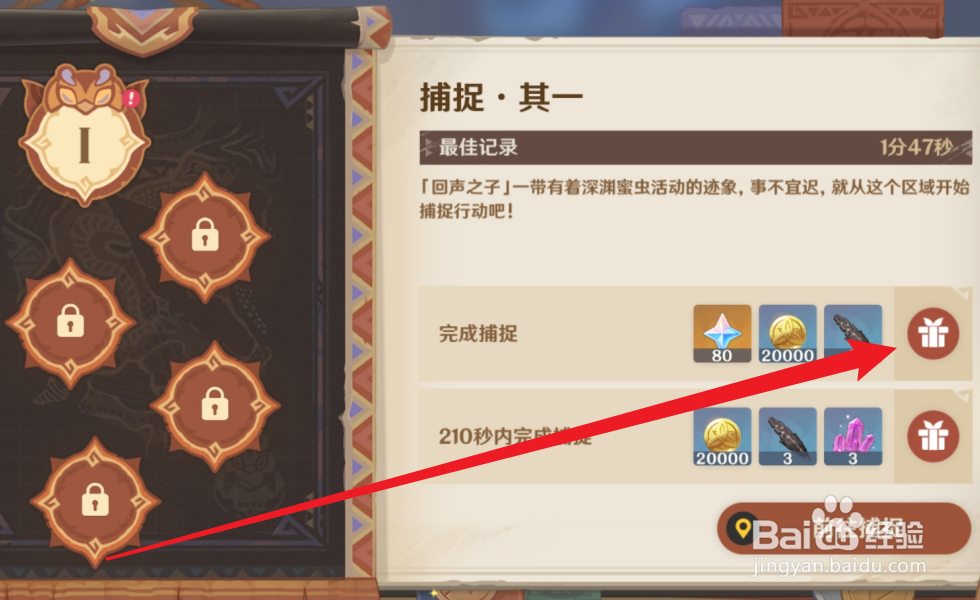Image resolution: width=980 pixels, height=600 pixels.
Task: Claim gift reward for 210秒内完成捕捉
Action: [933, 436]
